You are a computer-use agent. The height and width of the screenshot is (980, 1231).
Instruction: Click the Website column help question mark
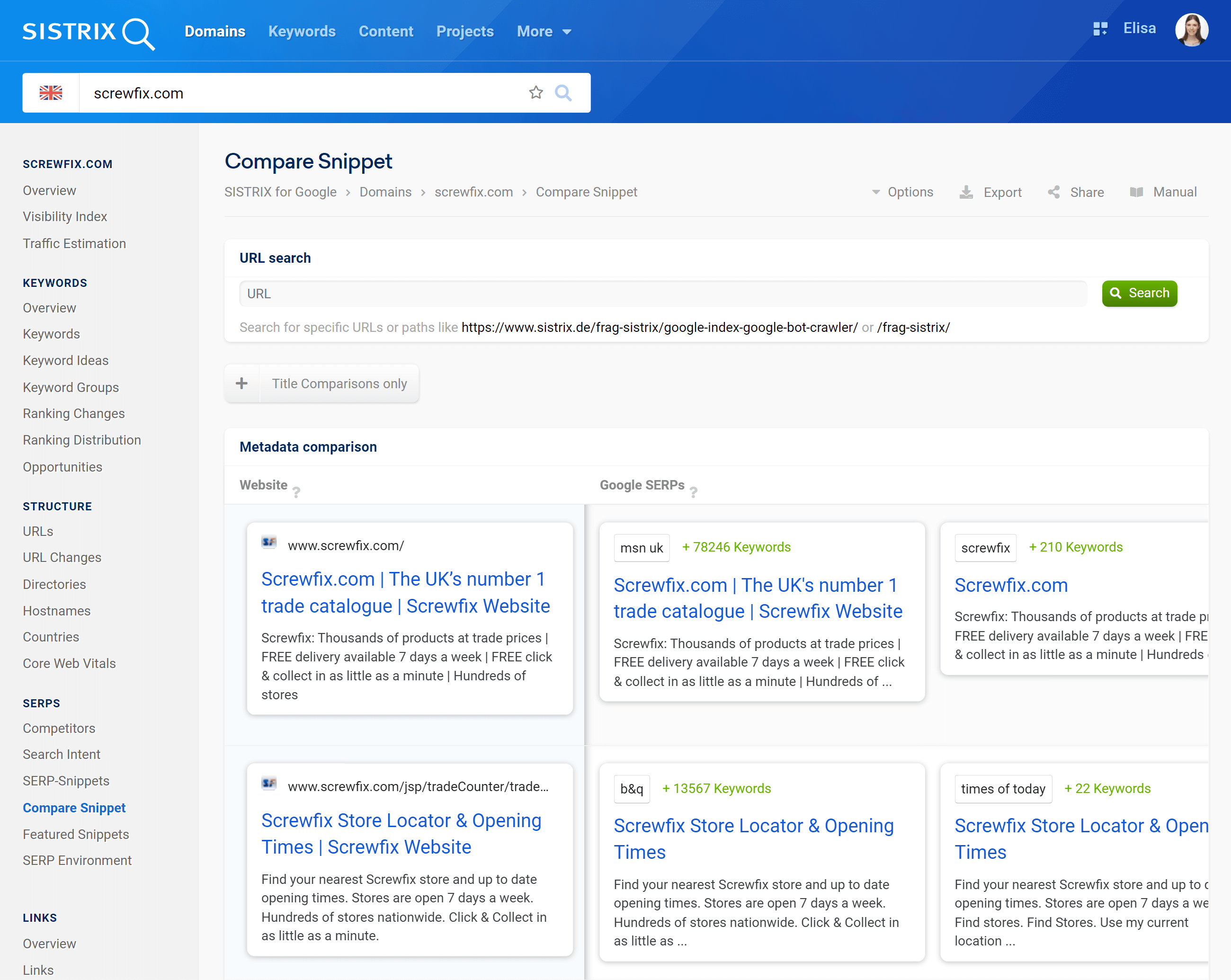[296, 492]
